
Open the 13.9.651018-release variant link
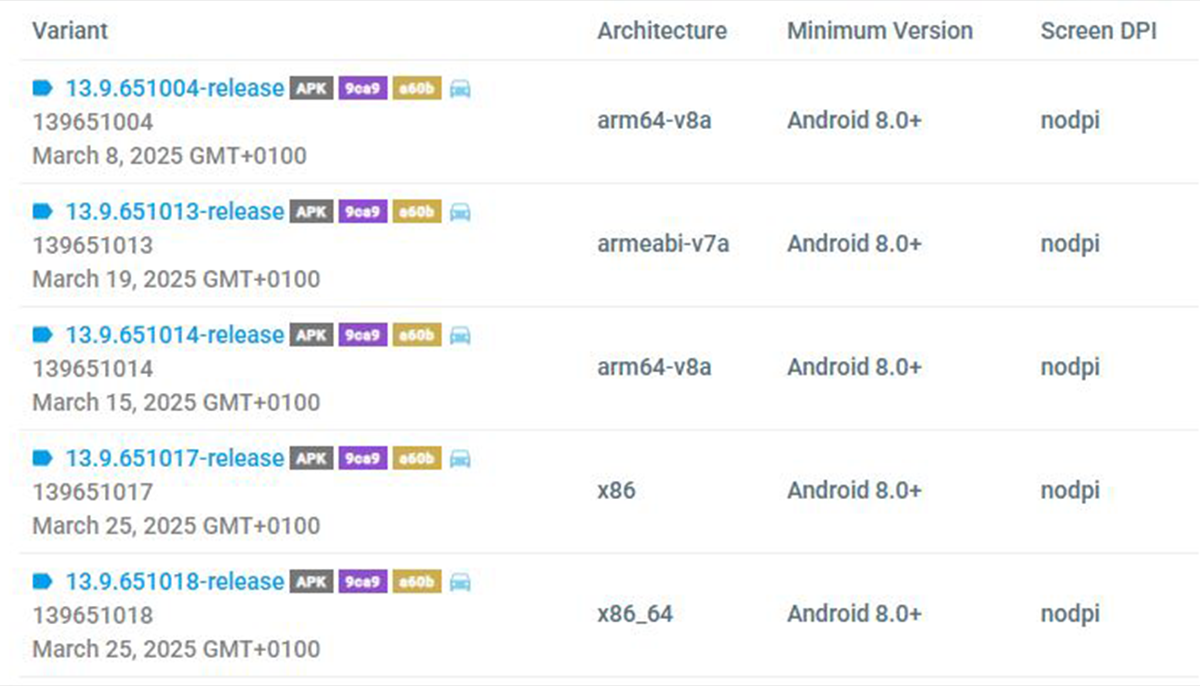click(175, 582)
